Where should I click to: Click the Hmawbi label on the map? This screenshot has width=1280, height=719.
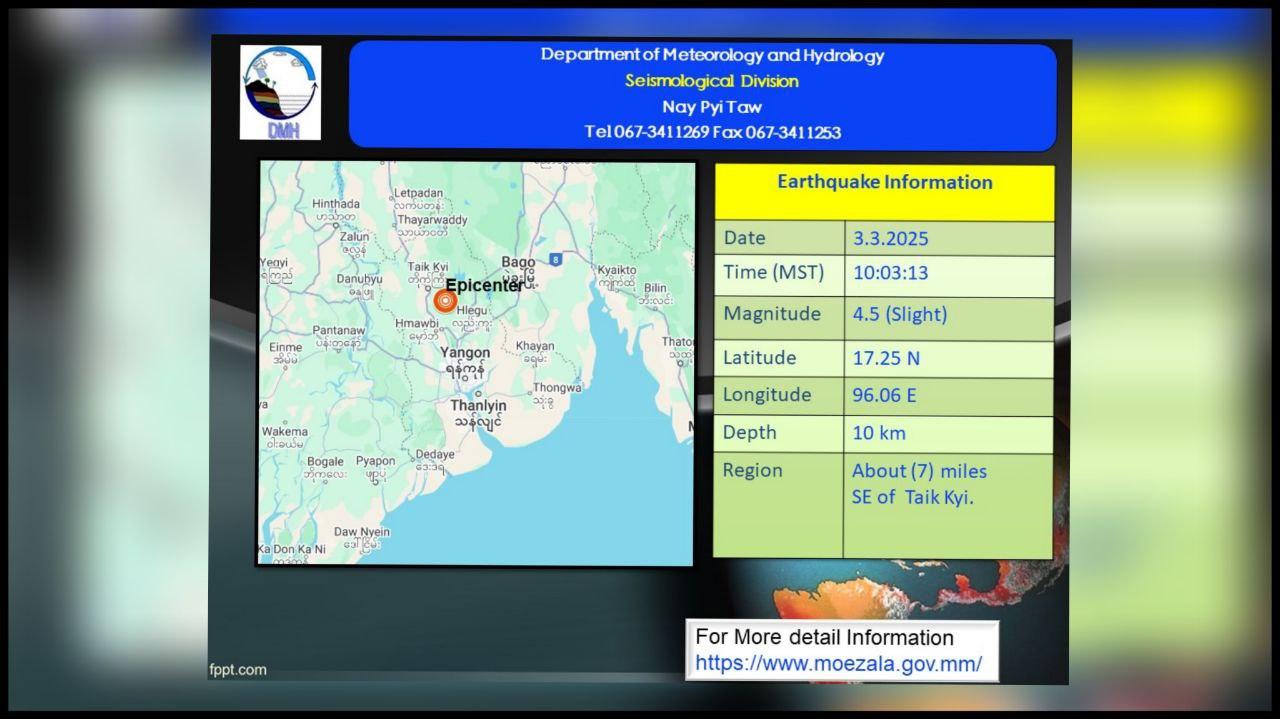(417, 324)
